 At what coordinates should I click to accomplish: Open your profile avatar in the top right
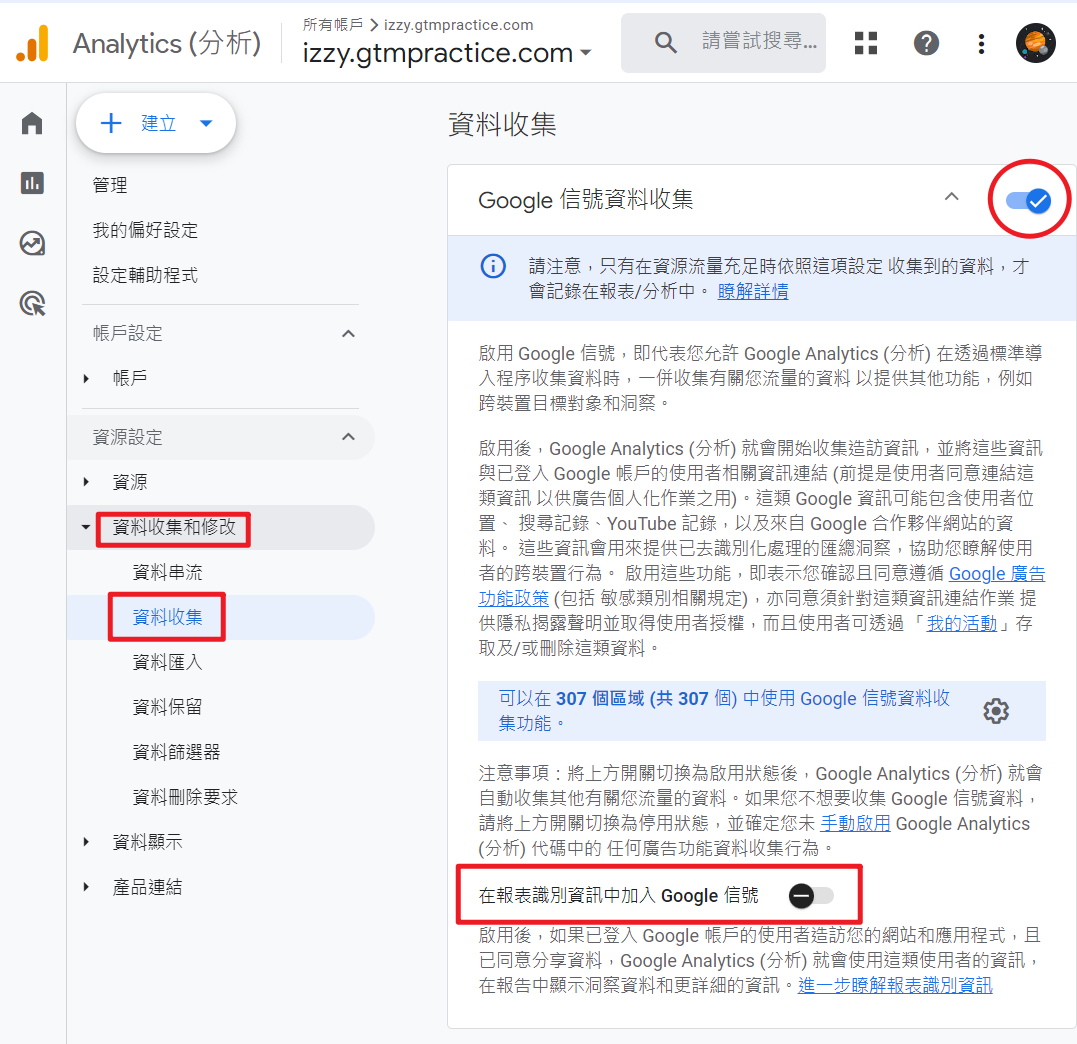pos(1036,43)
